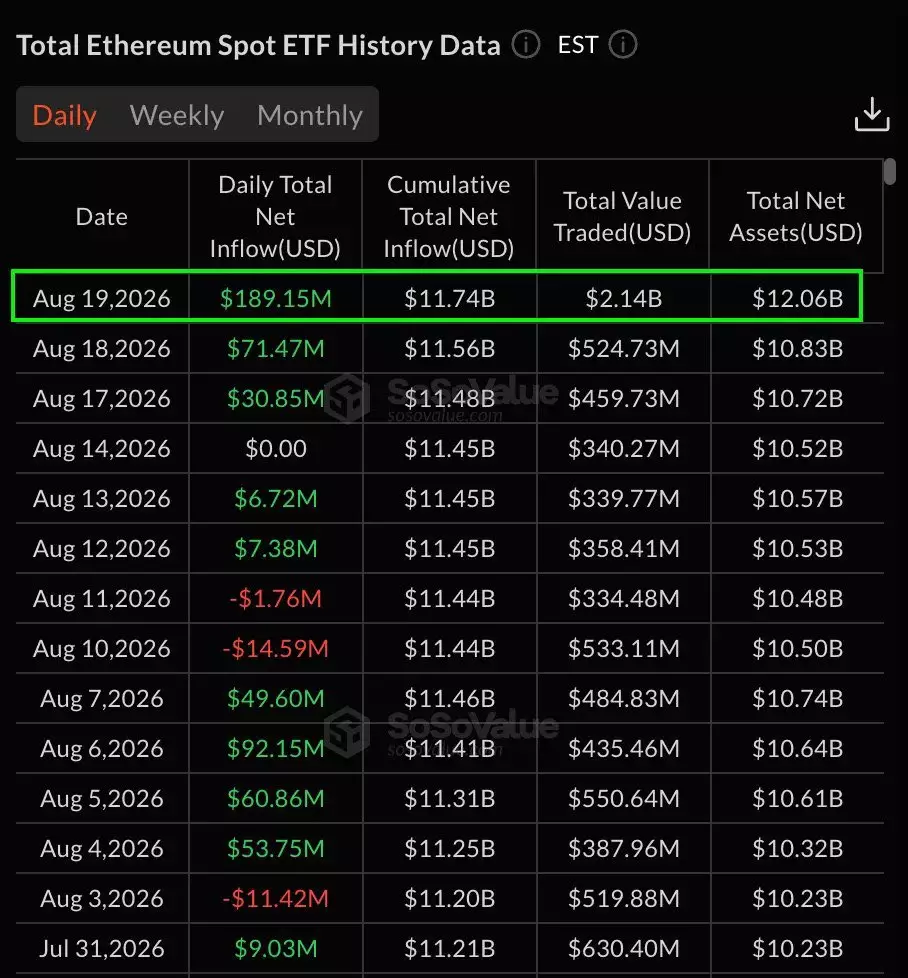
Task: Switch to the Daily tab
Action: [64, 115]
